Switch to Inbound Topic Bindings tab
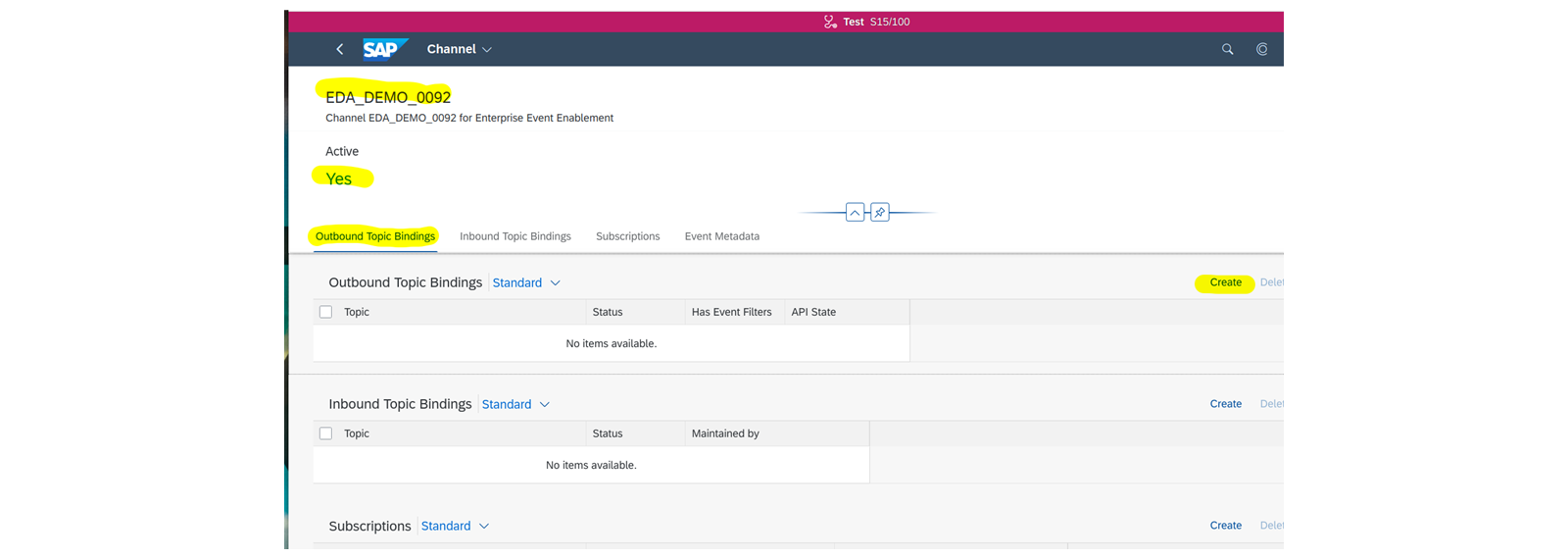Viewport: 1568px width, 559px height. point(515,236)
